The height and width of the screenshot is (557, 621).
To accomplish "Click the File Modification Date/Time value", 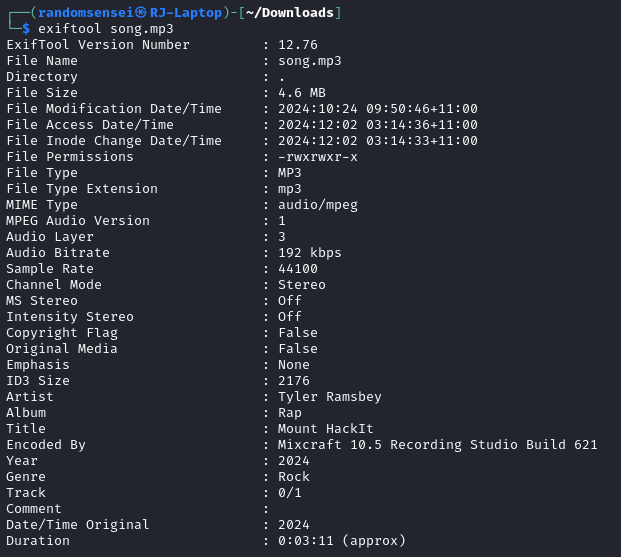I will coord(378,109).
